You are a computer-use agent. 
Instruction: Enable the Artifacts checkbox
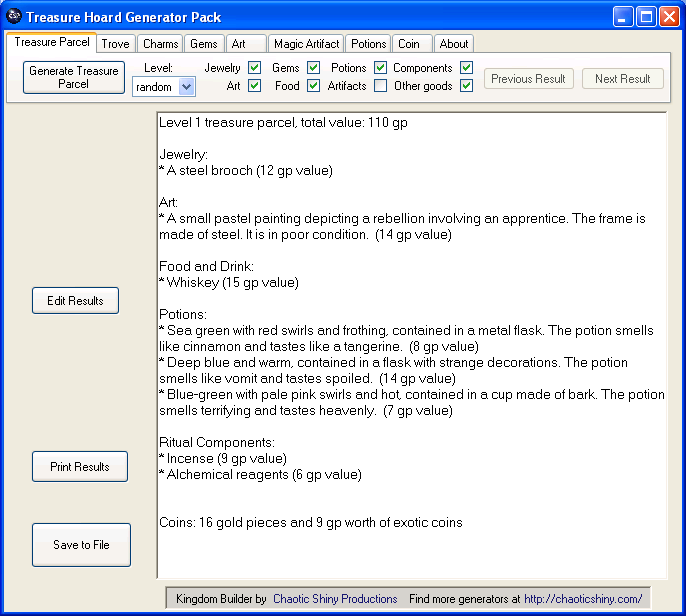(381, 86)
